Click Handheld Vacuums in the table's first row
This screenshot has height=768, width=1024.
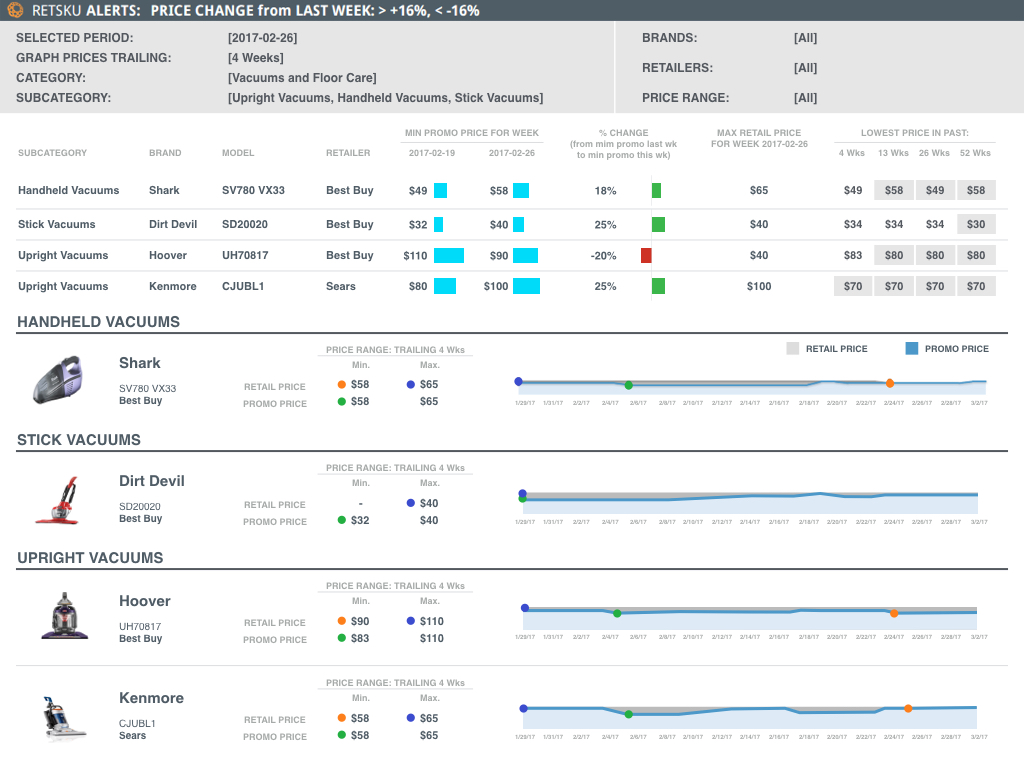[x=69, y=191]
